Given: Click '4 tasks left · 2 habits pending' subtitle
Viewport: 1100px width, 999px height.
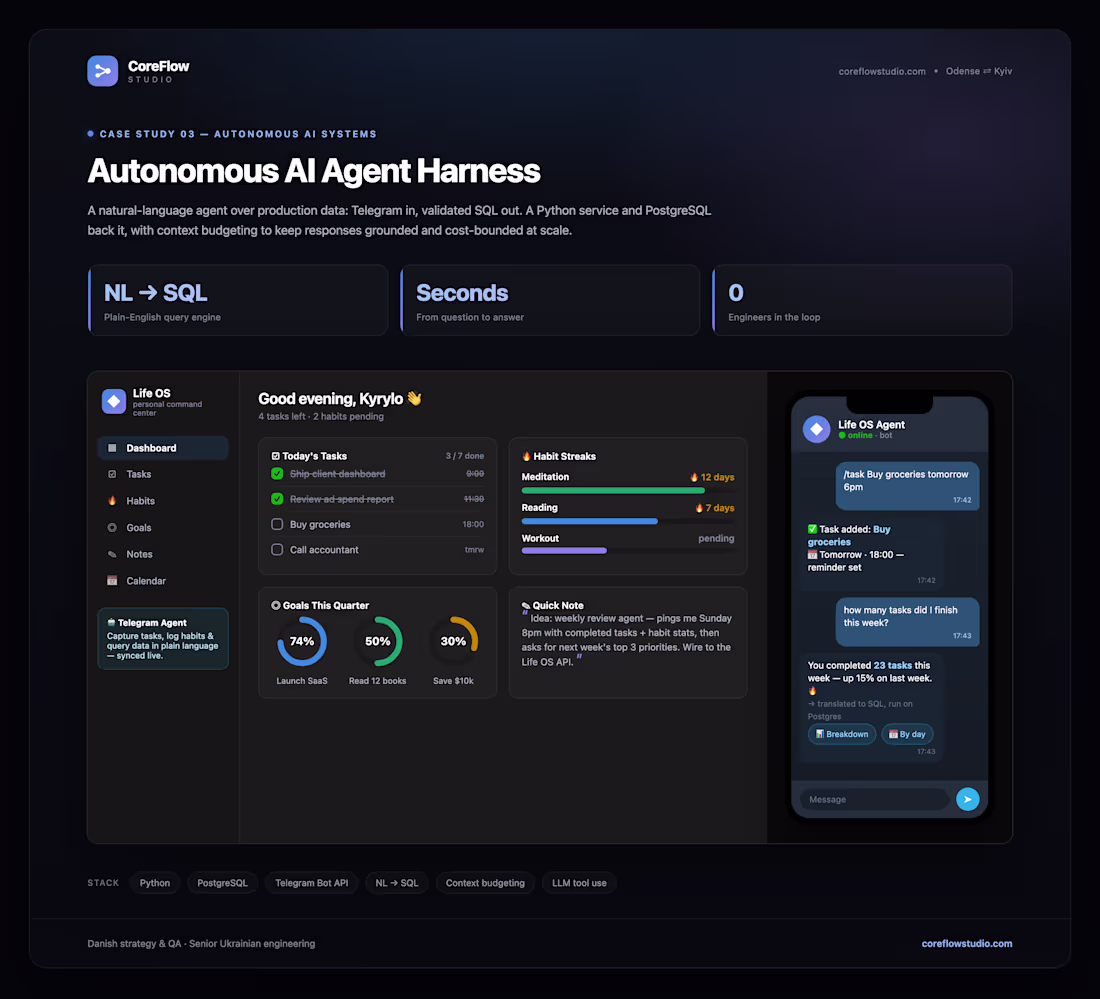Looking at the screenshot, I should point(321,416).
